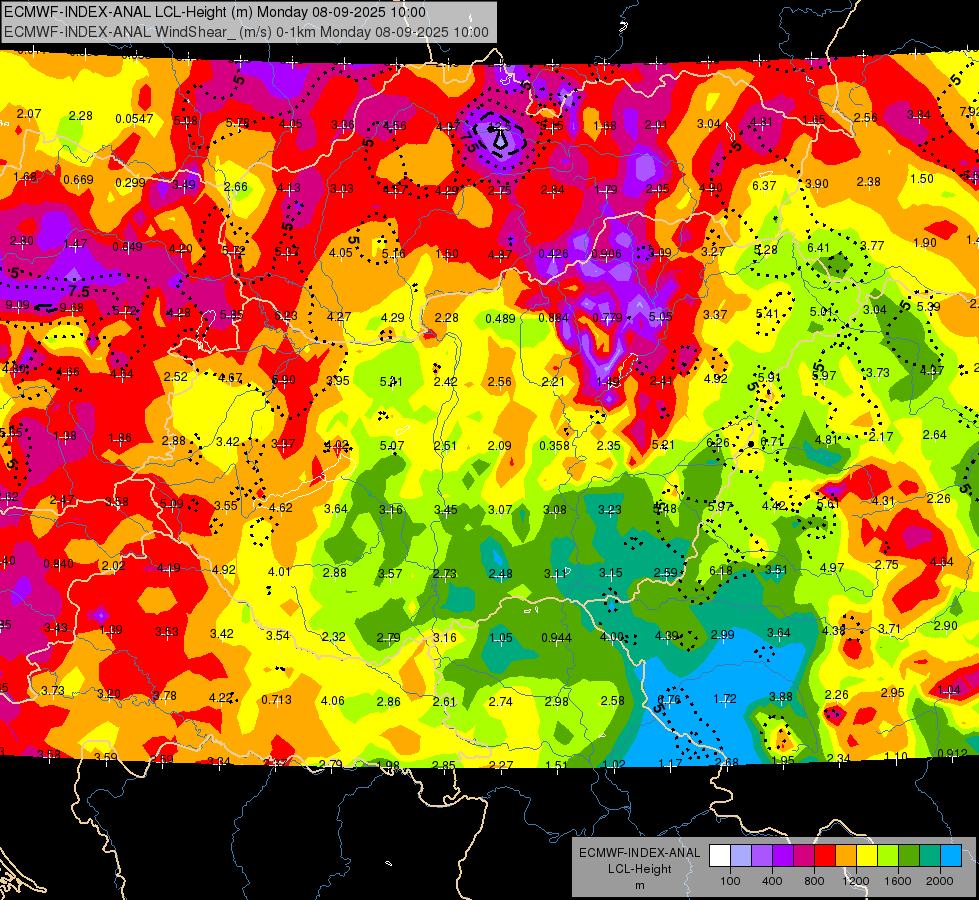Click the red legend swatch
This screenshot has width=979, height=900.
pos(825,856)
